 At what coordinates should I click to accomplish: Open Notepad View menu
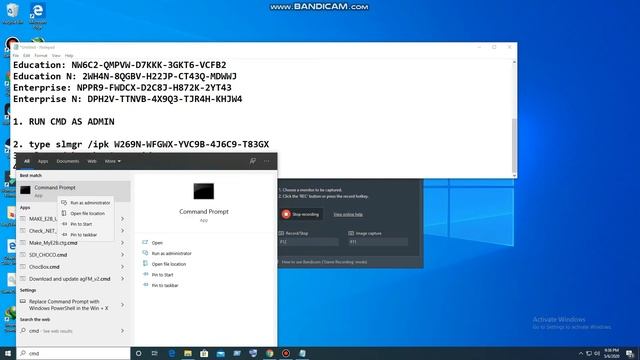[56, 56]
